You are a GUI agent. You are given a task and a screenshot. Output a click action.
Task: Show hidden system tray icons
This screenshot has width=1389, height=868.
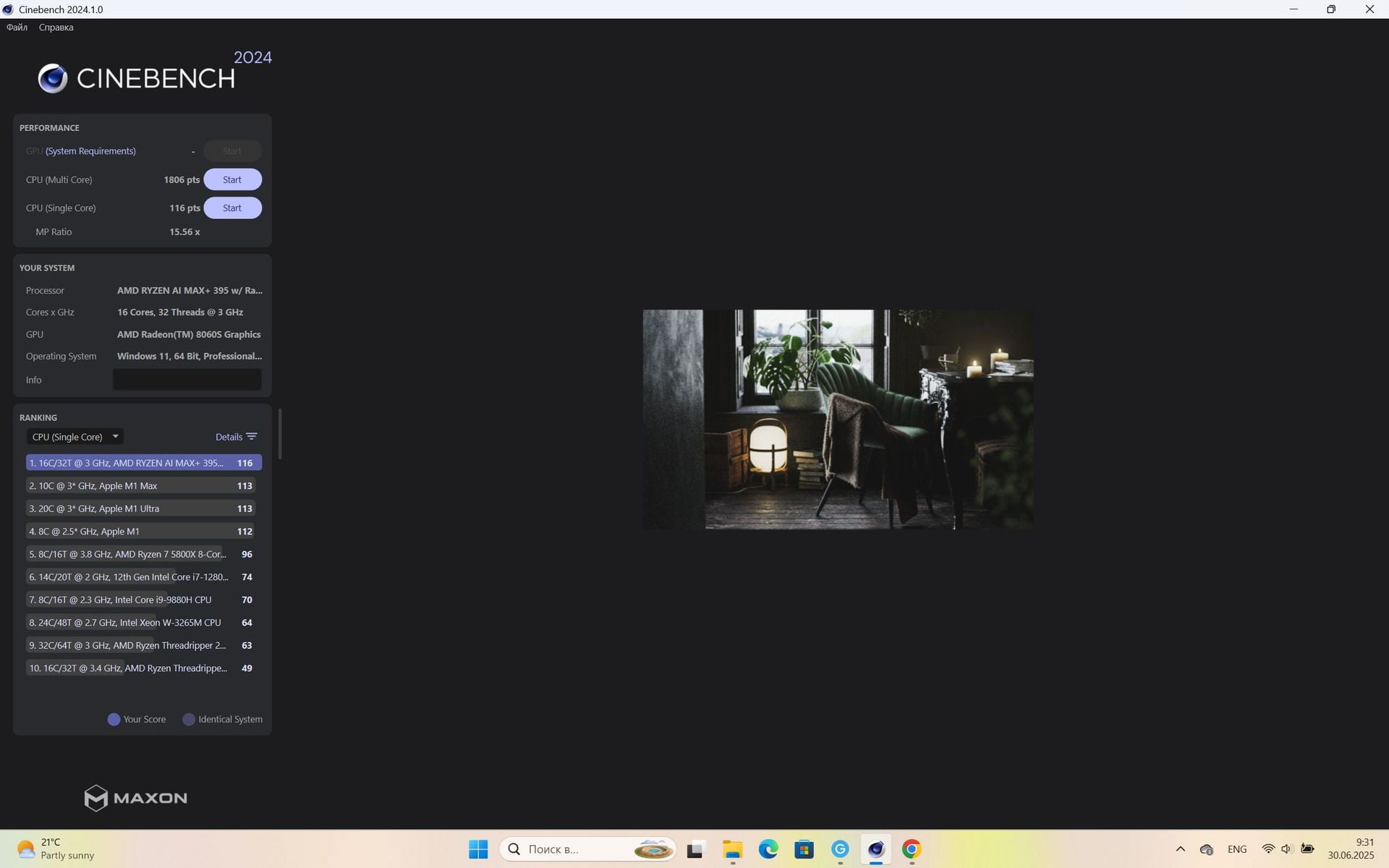tap(1180, 849)
